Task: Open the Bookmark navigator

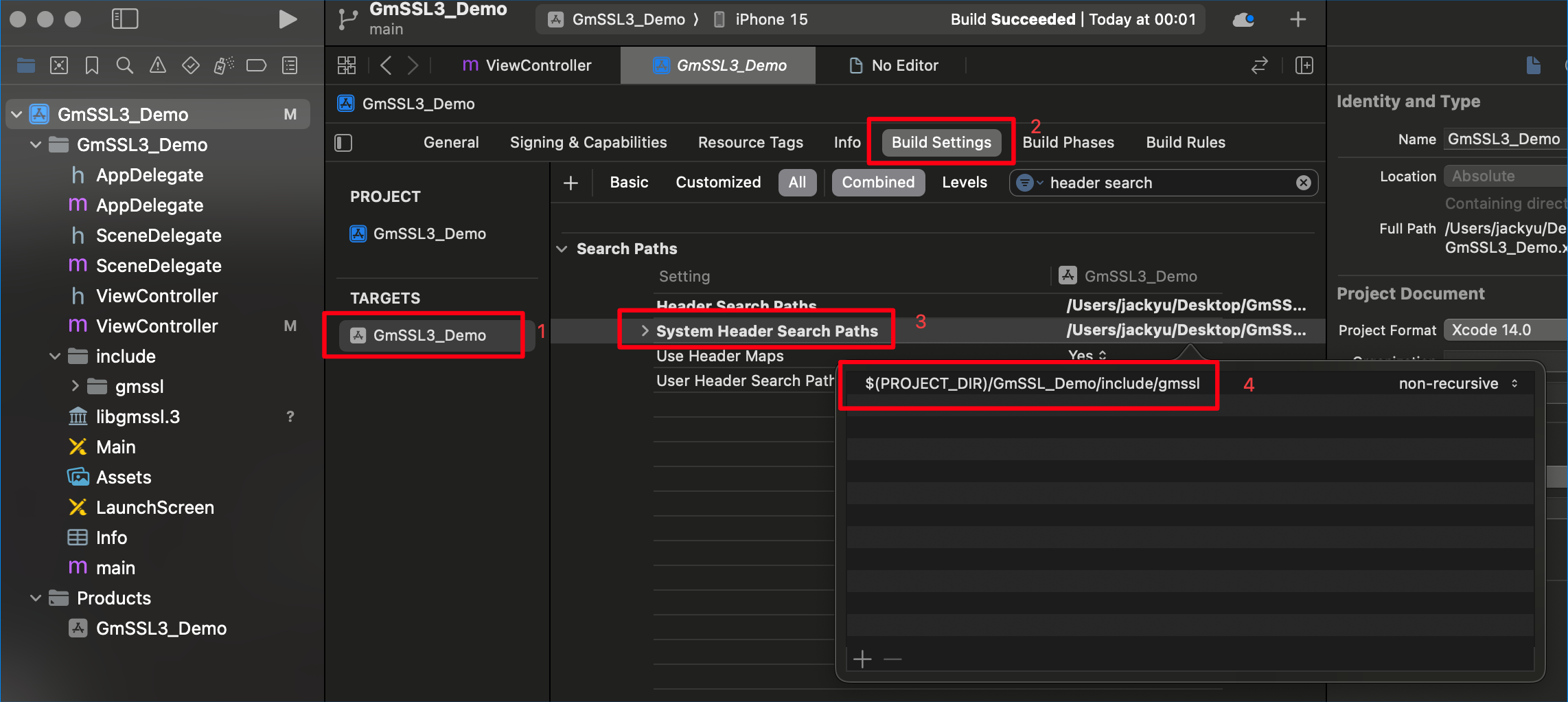Action: pyautogui.click(x=92, y=65)
